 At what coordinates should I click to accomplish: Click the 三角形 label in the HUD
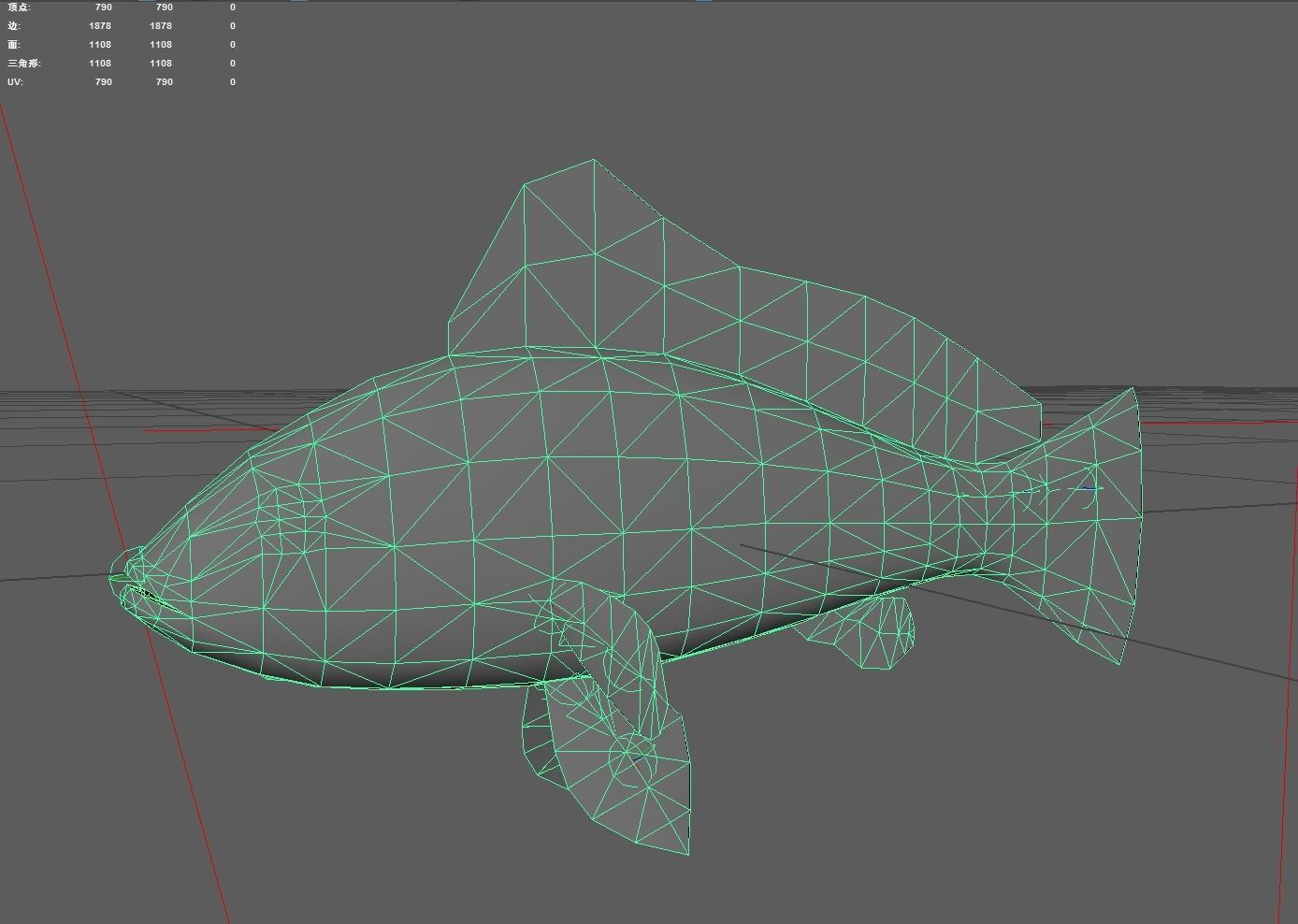24,63
